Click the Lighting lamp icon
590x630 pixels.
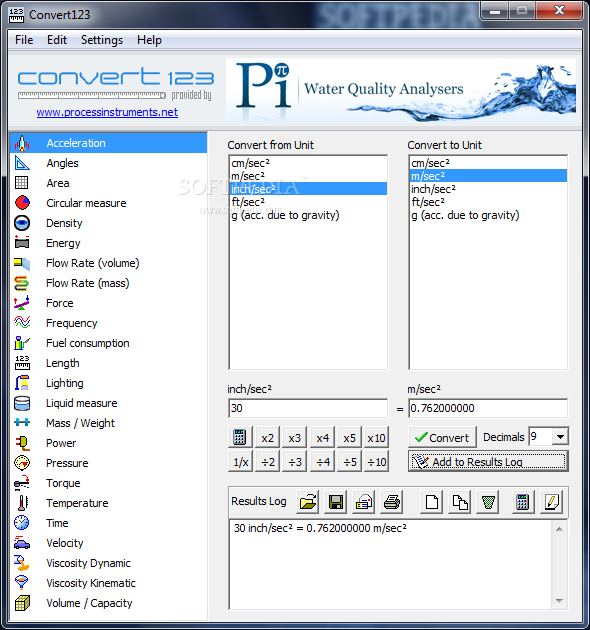click(x=22, y=383)
